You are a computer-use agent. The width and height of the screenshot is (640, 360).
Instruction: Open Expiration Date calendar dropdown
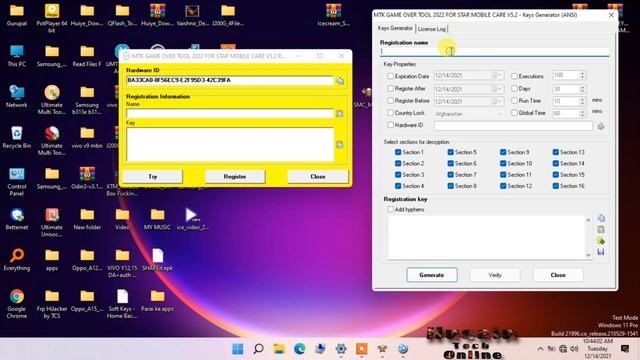click(497, 76)
